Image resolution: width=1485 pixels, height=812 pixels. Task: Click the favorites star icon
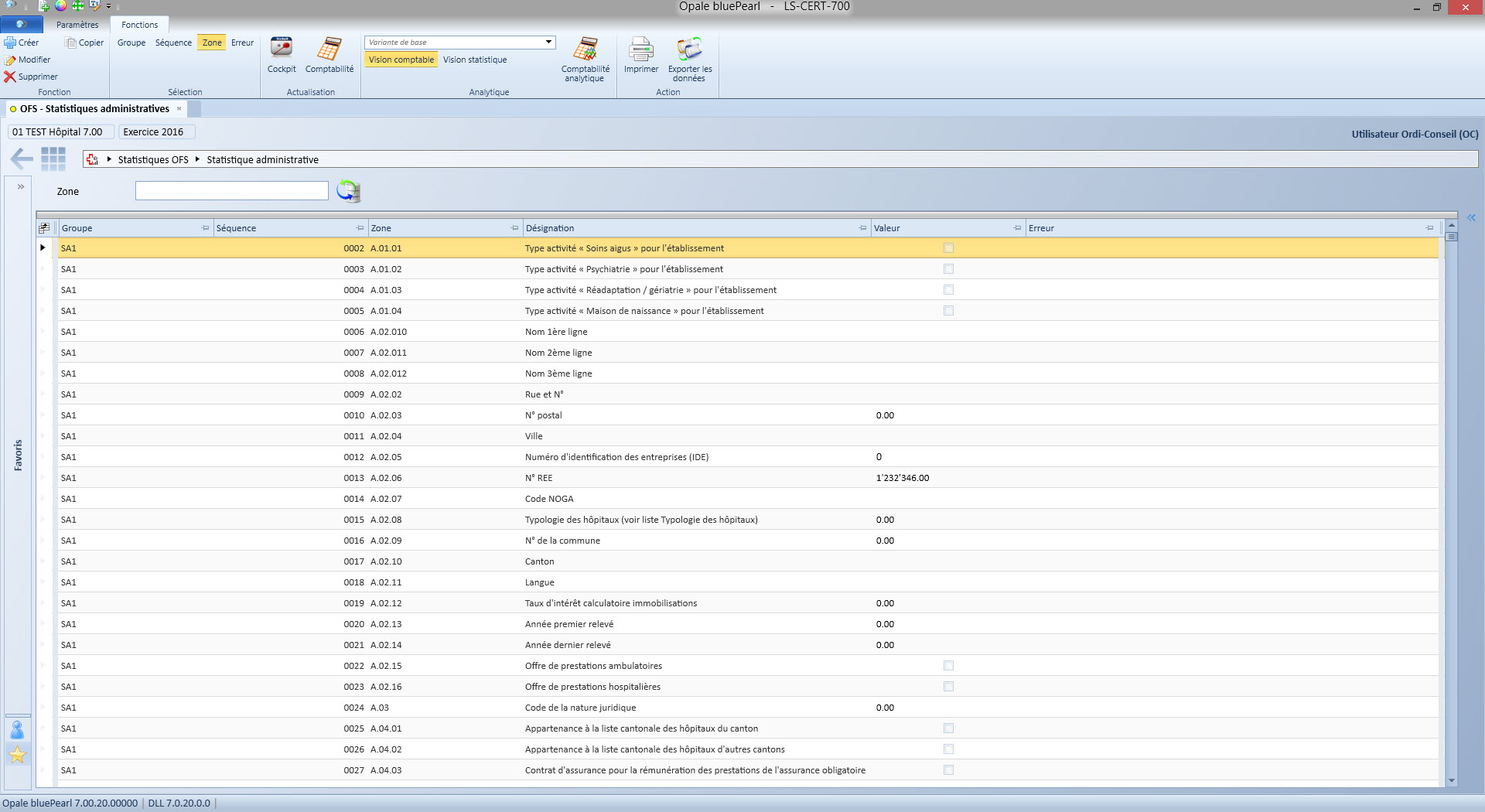[17, 755]
